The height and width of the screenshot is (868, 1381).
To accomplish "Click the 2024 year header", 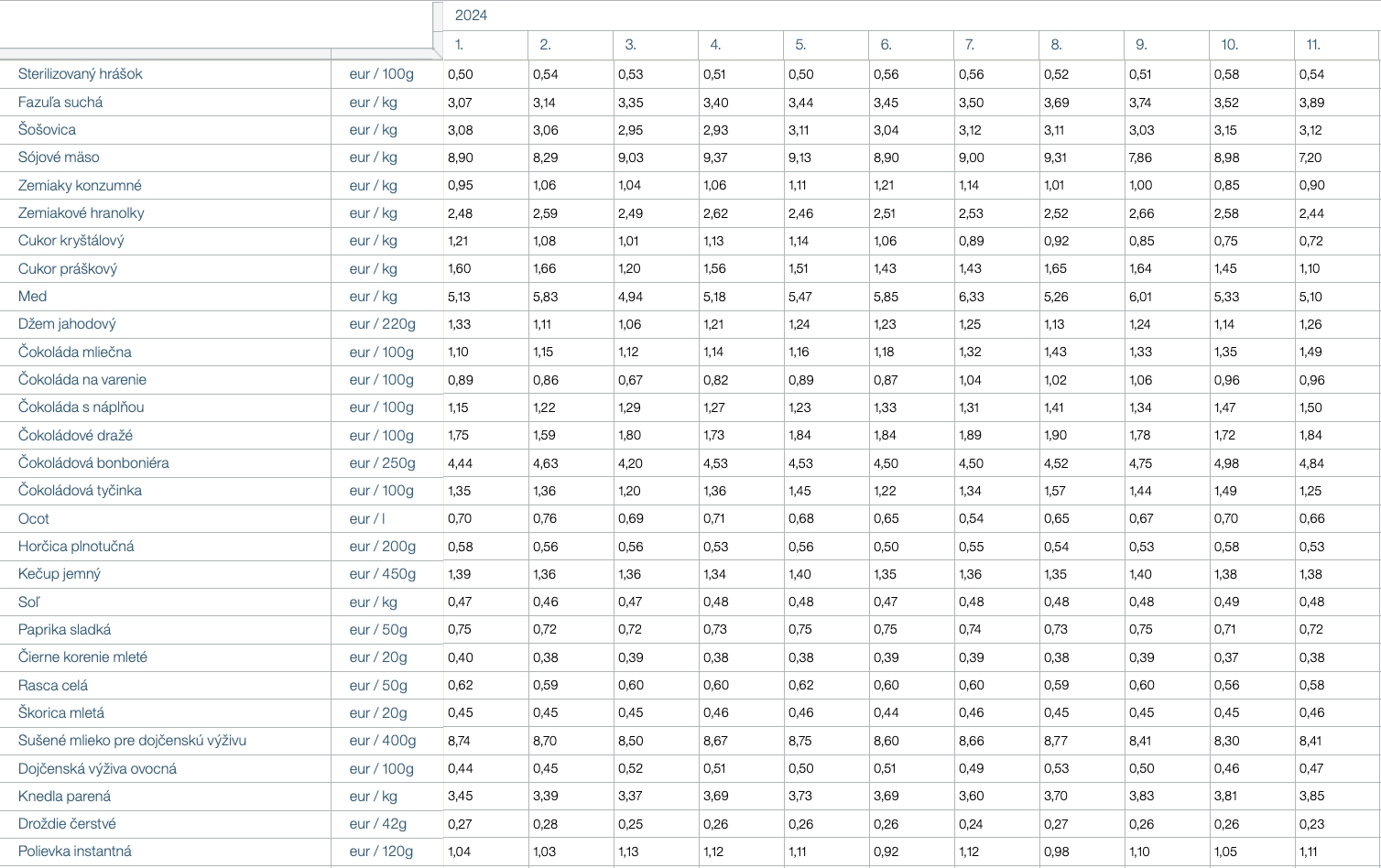I will (471, 16).
